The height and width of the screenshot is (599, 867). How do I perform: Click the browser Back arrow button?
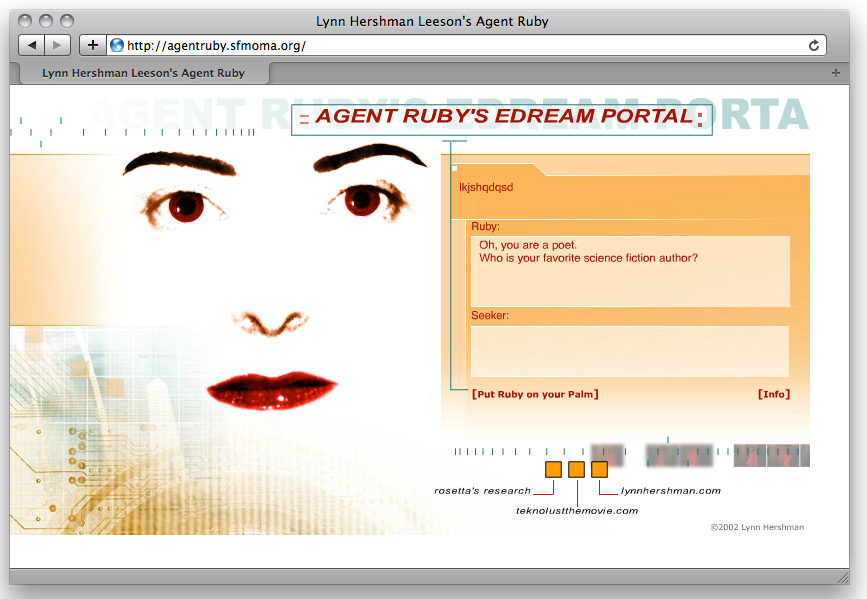click(32, 45)
